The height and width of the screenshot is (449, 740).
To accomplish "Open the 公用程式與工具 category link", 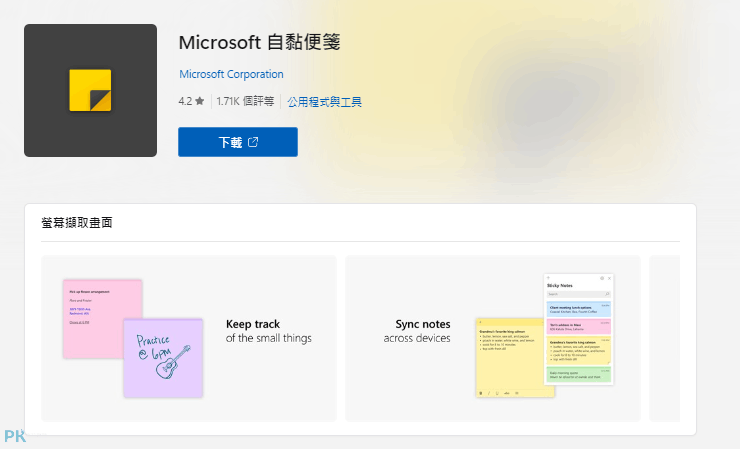I will [324, 102].
